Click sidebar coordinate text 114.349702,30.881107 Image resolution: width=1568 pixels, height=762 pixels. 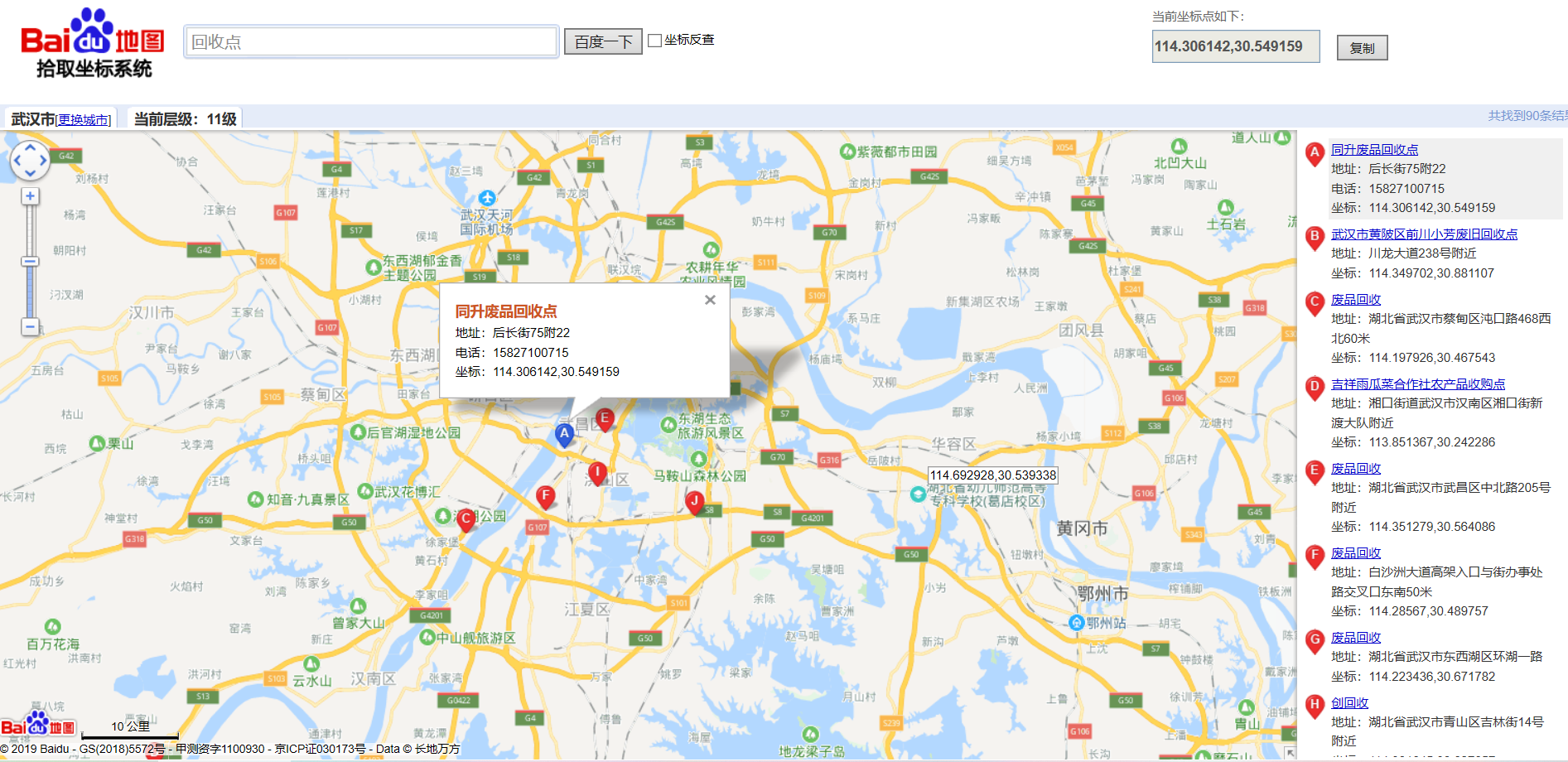pyautogui.click(x=1431, y=273)
